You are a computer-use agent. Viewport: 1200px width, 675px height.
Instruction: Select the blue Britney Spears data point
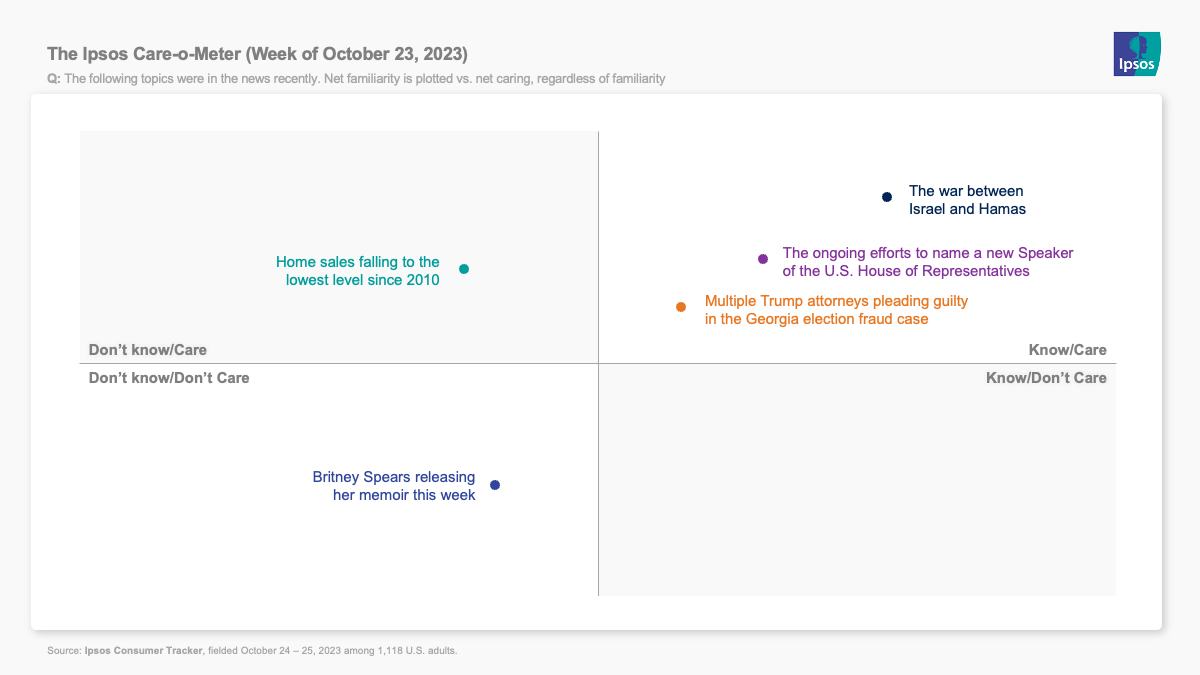click(495, 485)
